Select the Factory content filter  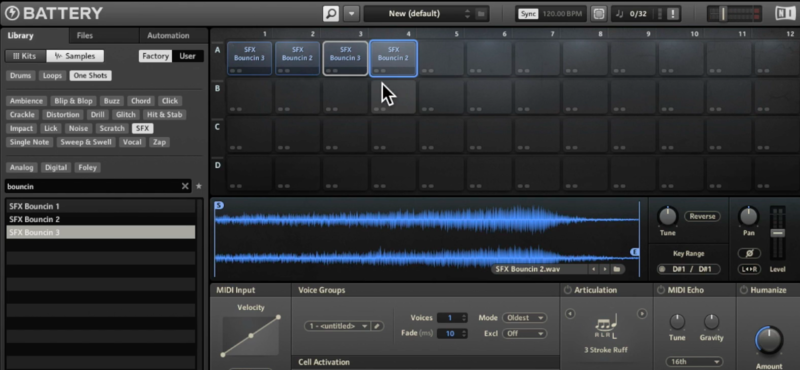(155, 56)
